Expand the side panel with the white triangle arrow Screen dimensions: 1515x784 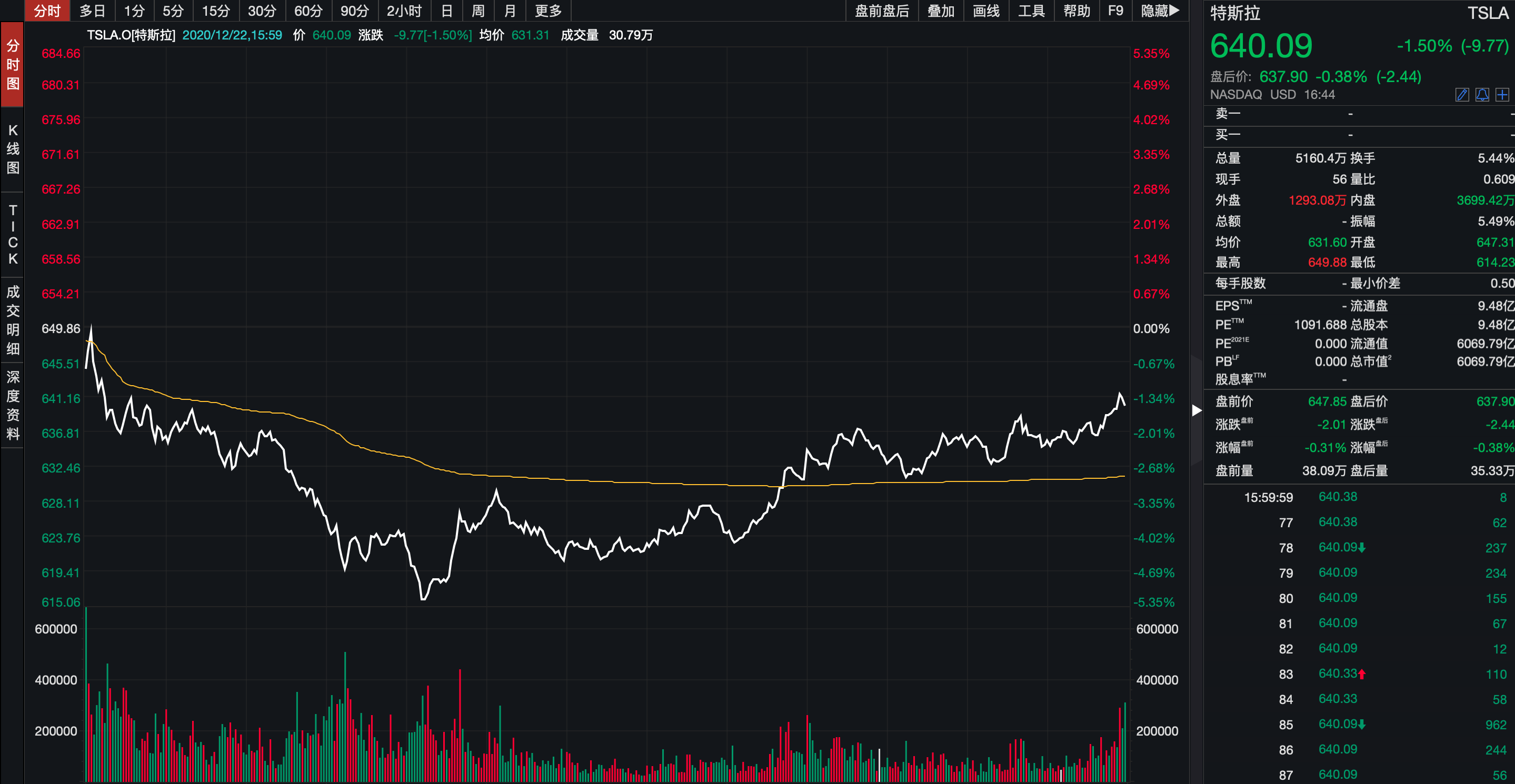coord(1196,410)
